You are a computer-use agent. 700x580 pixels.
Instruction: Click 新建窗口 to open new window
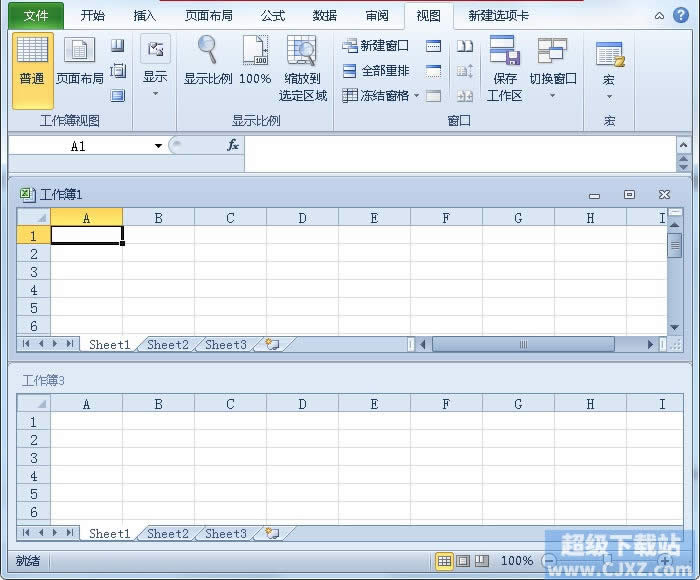pos(375,46)
